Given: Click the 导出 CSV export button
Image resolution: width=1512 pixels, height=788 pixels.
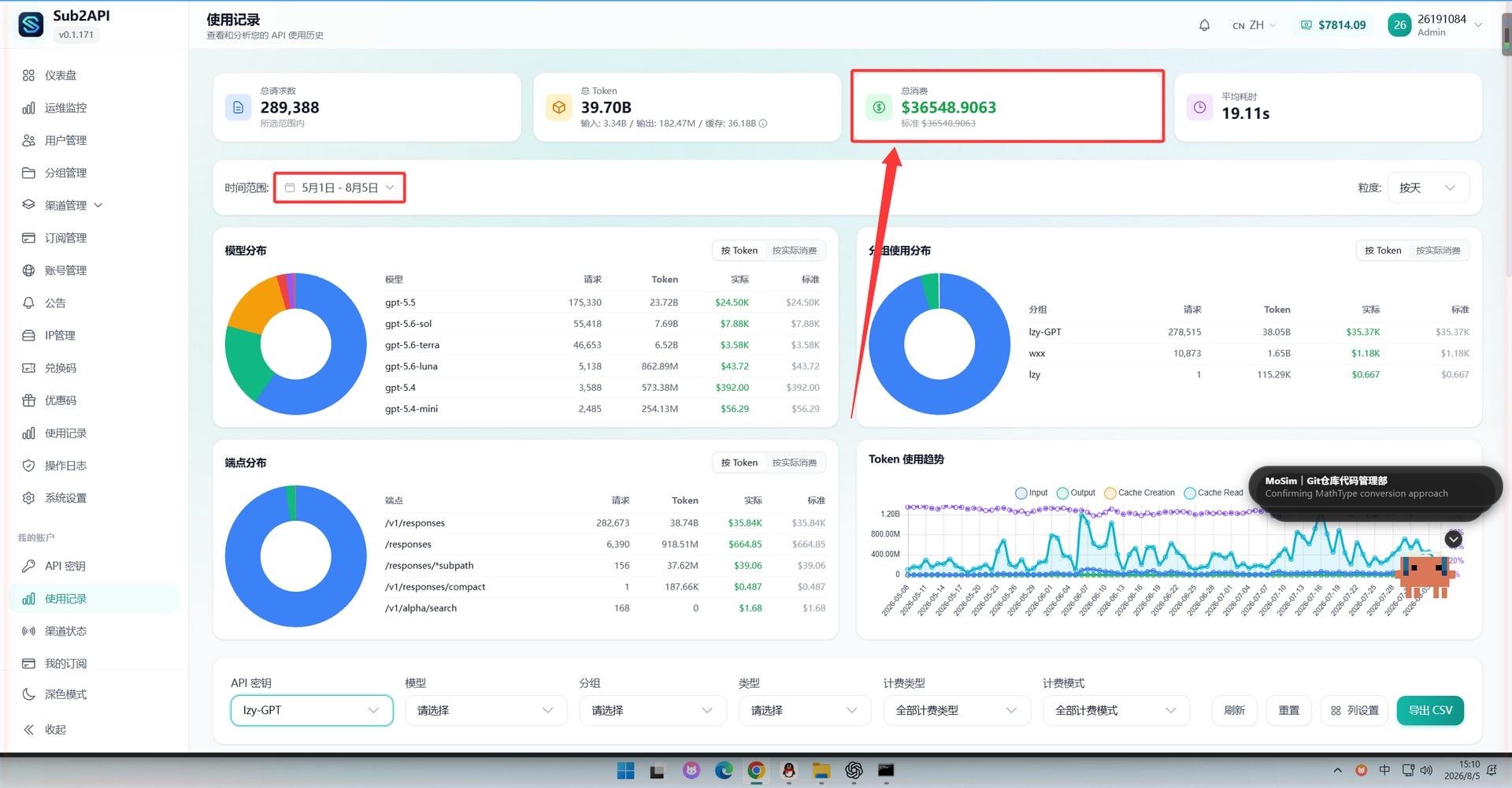Looking at the screenshot, I should point(1430,710).
